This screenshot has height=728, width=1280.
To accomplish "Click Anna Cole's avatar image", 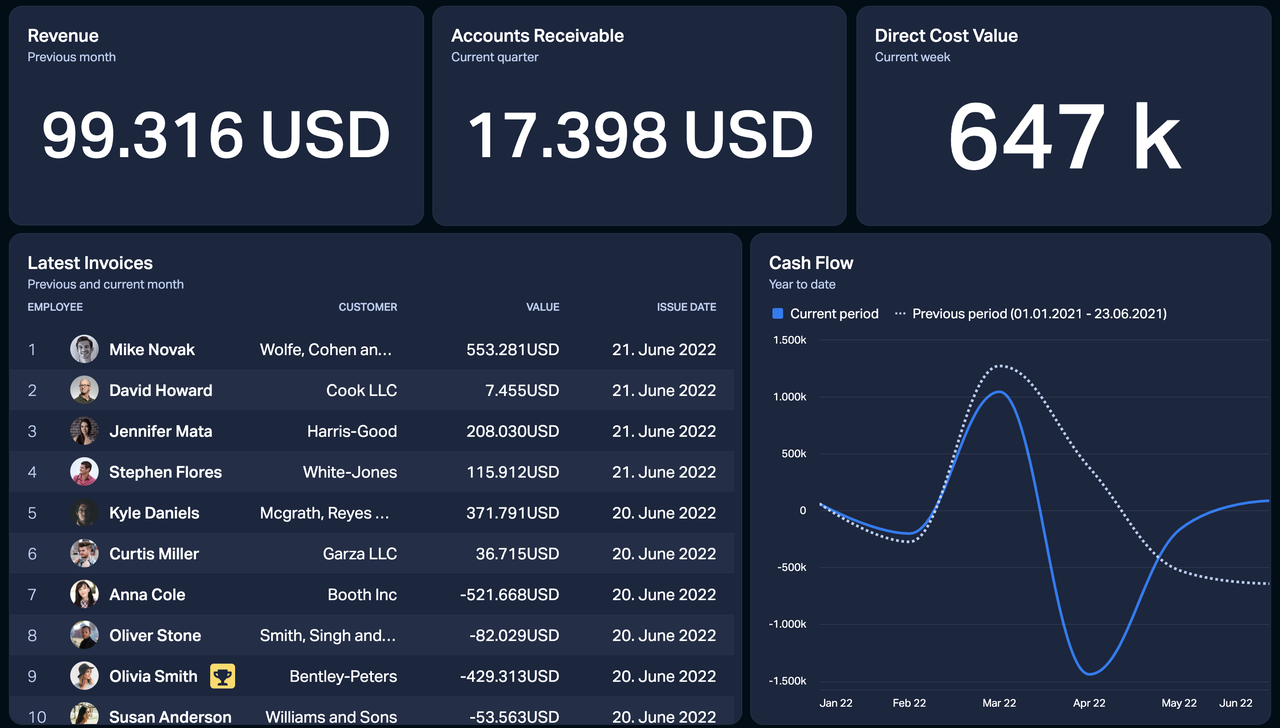I will tap(84, 594).
